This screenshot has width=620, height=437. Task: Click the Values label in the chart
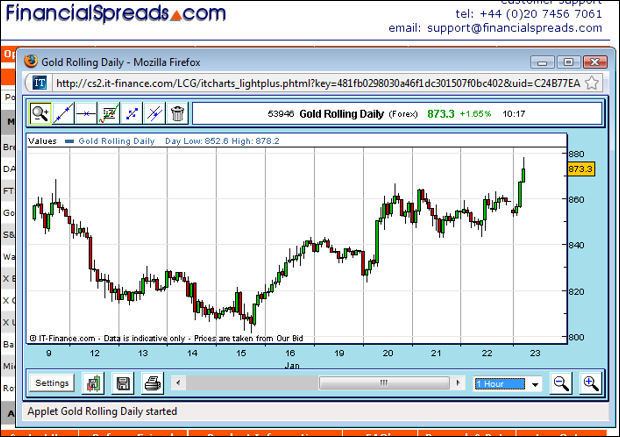[x=43, y=141]
